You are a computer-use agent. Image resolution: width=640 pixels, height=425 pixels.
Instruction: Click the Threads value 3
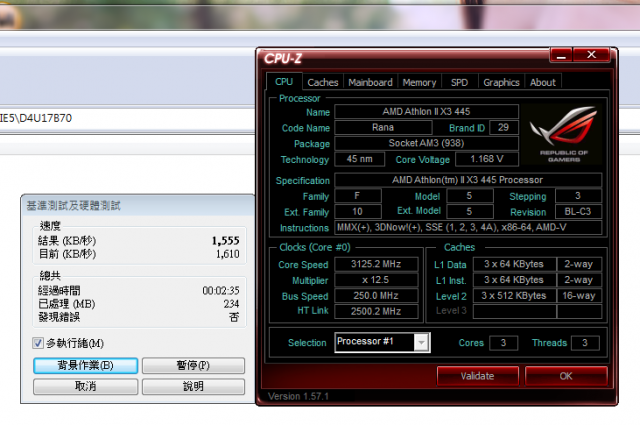pos(585,343)
